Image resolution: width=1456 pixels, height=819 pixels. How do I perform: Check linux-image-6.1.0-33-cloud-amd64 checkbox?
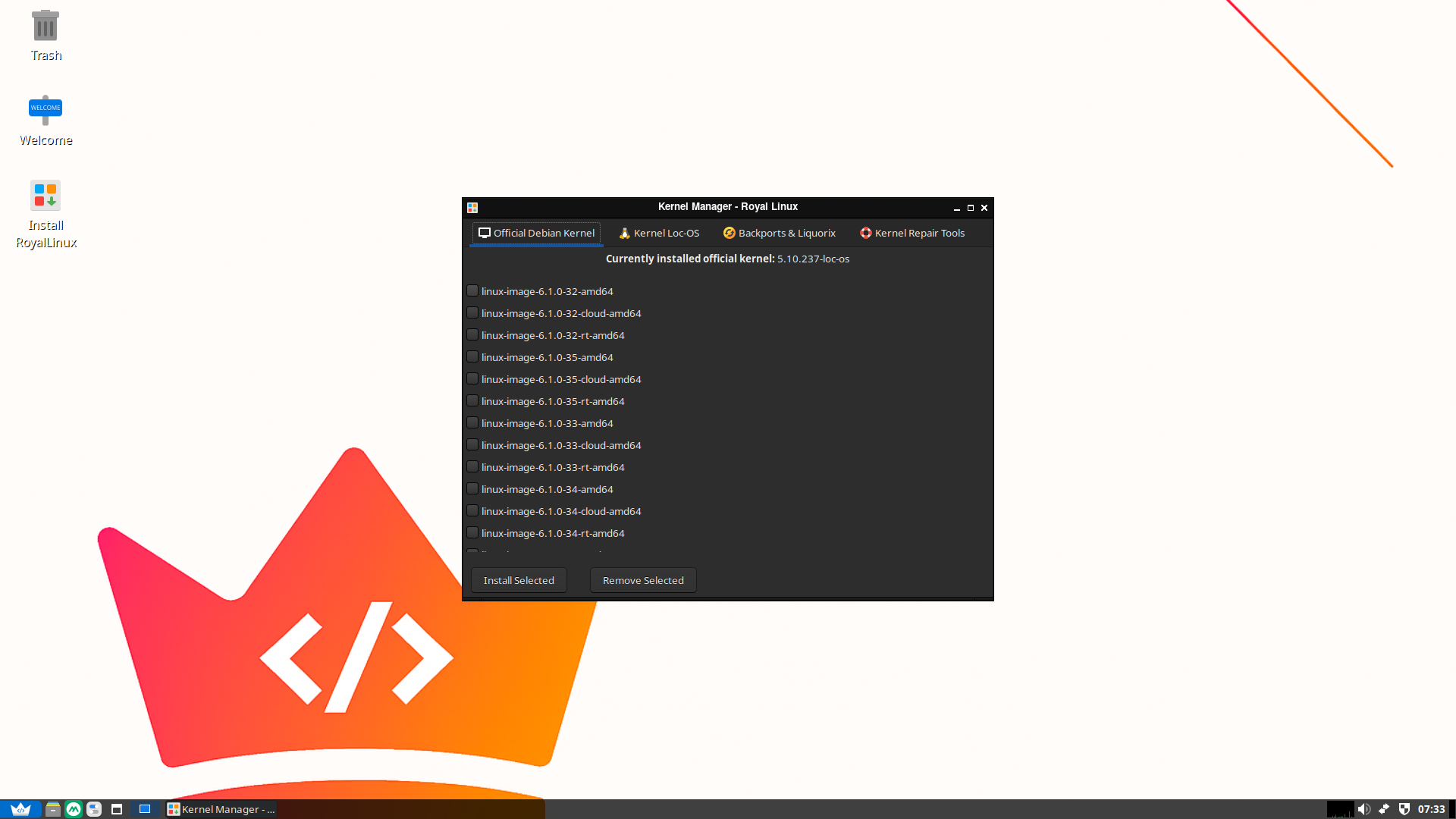tap(472, 444)
